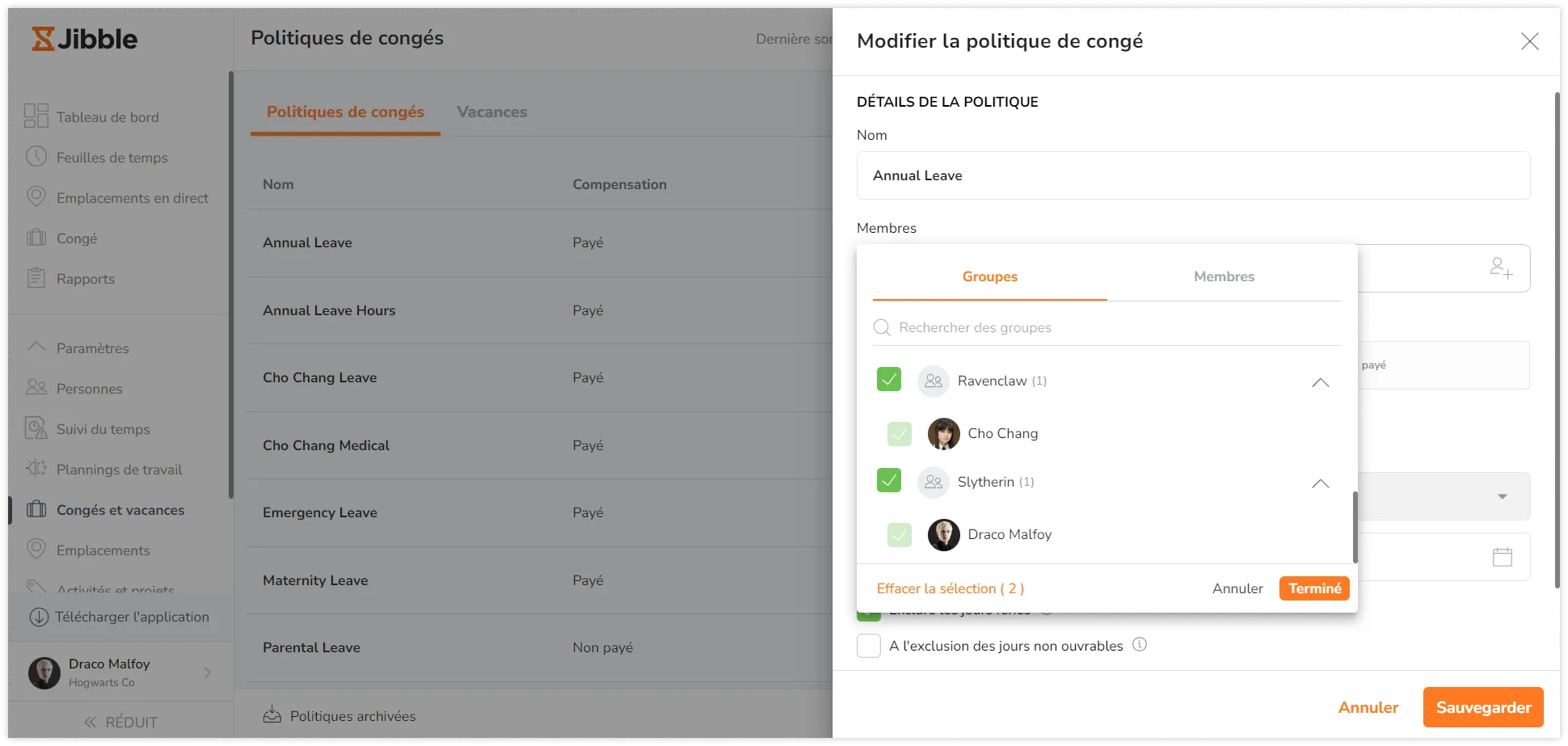Collapse the sidebar with RÉDUIT
The image size is (1568, 746).
pyautogui.click(x=120, y=721)
